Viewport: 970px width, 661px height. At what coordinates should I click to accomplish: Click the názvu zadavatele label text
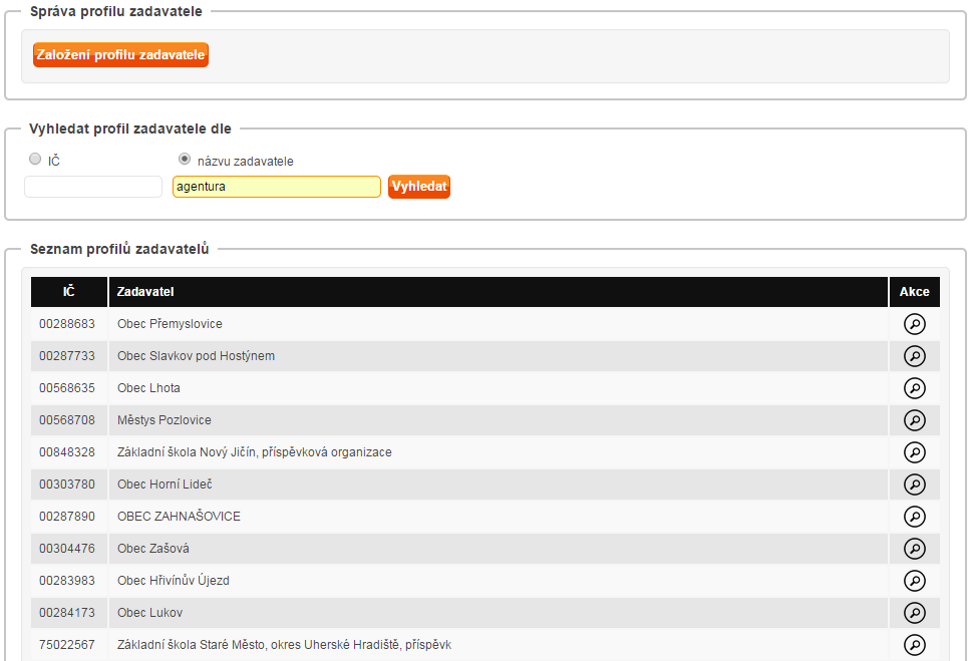[x=246, y=161]
